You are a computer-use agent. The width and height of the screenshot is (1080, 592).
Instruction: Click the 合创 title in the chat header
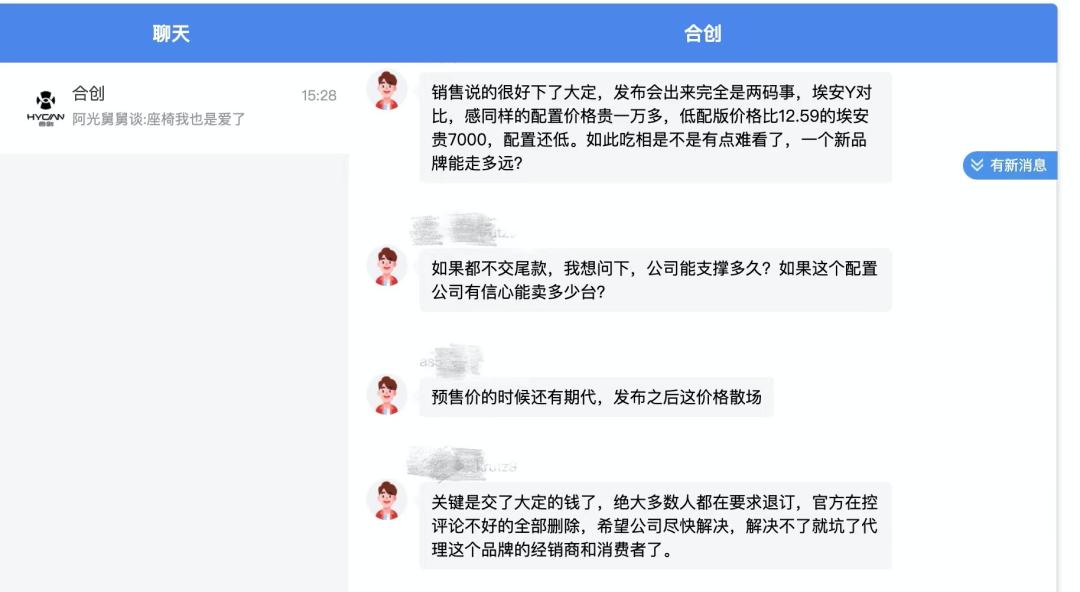pos(702,34)
